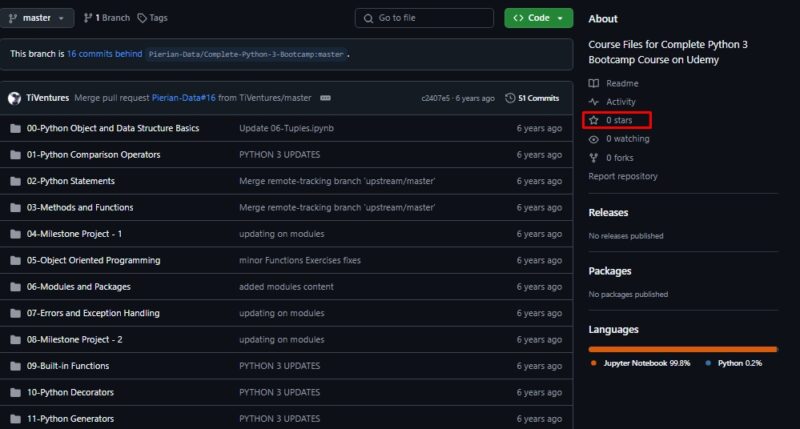Open 00-Python Object and Data Structure Basics folder
Viewport: 800px width, 429px height.
click(113, 128)
